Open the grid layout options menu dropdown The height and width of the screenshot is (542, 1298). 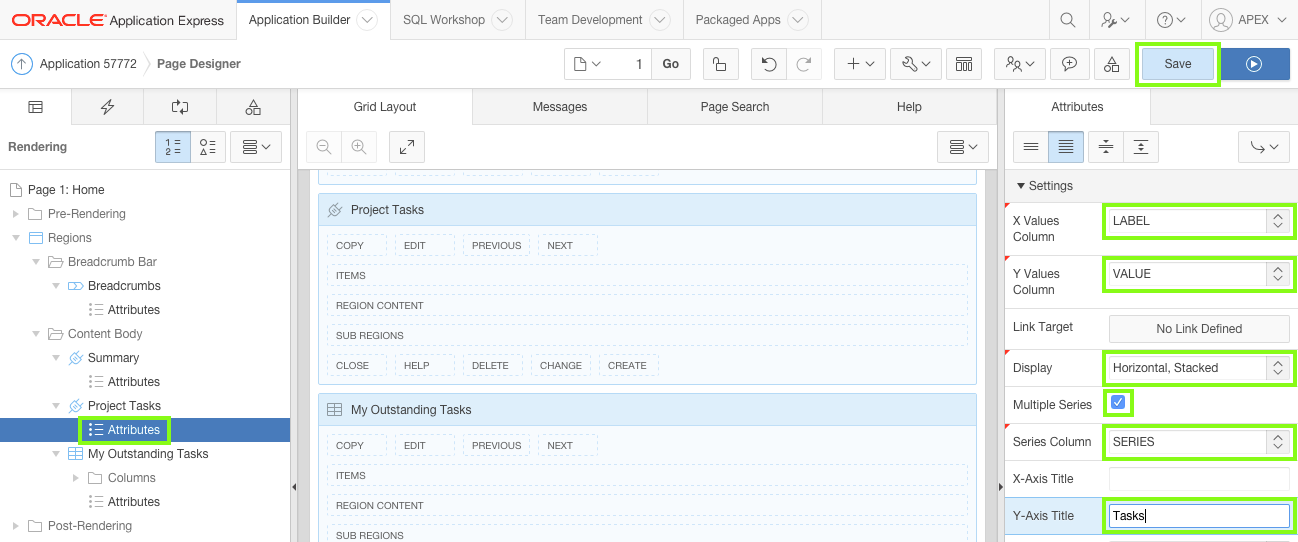(964, 147)
